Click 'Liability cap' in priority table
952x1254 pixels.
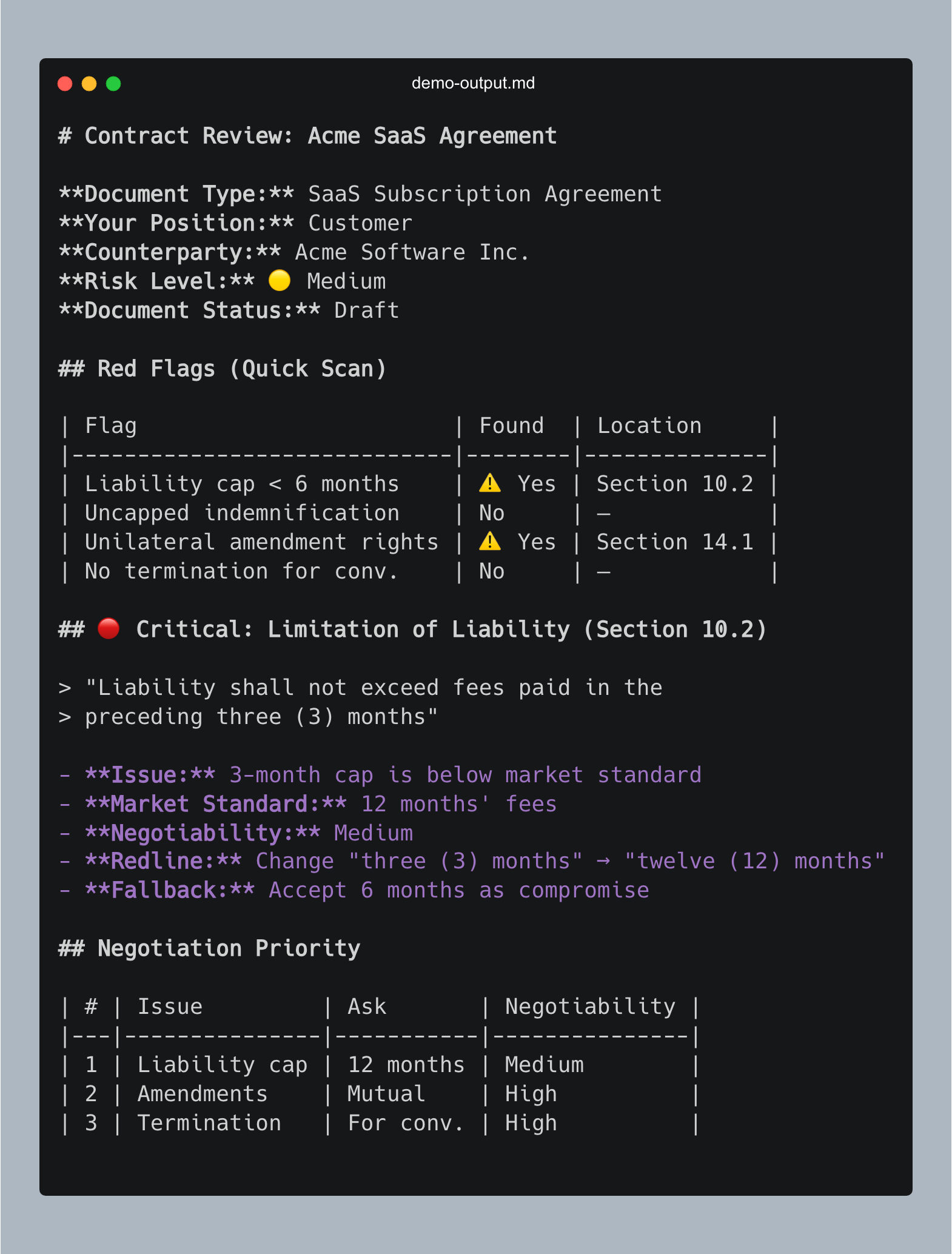223,1065
